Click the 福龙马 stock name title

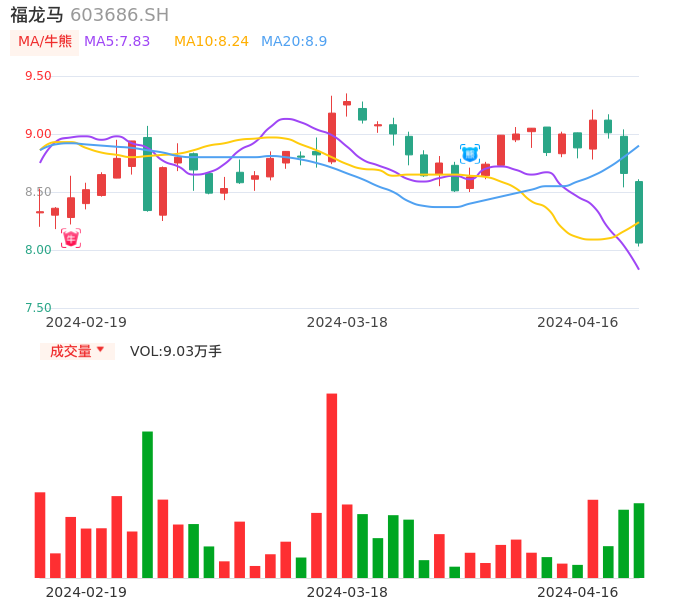pos(37,15)
